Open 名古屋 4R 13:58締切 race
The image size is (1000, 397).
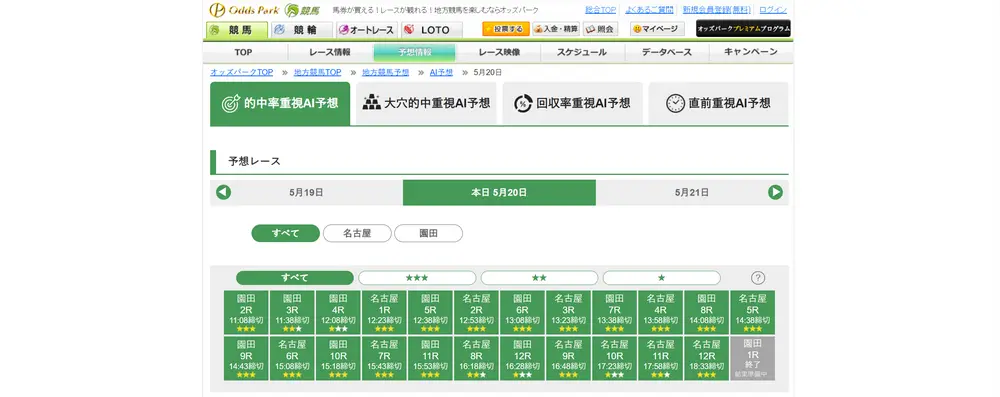(660, 312)
